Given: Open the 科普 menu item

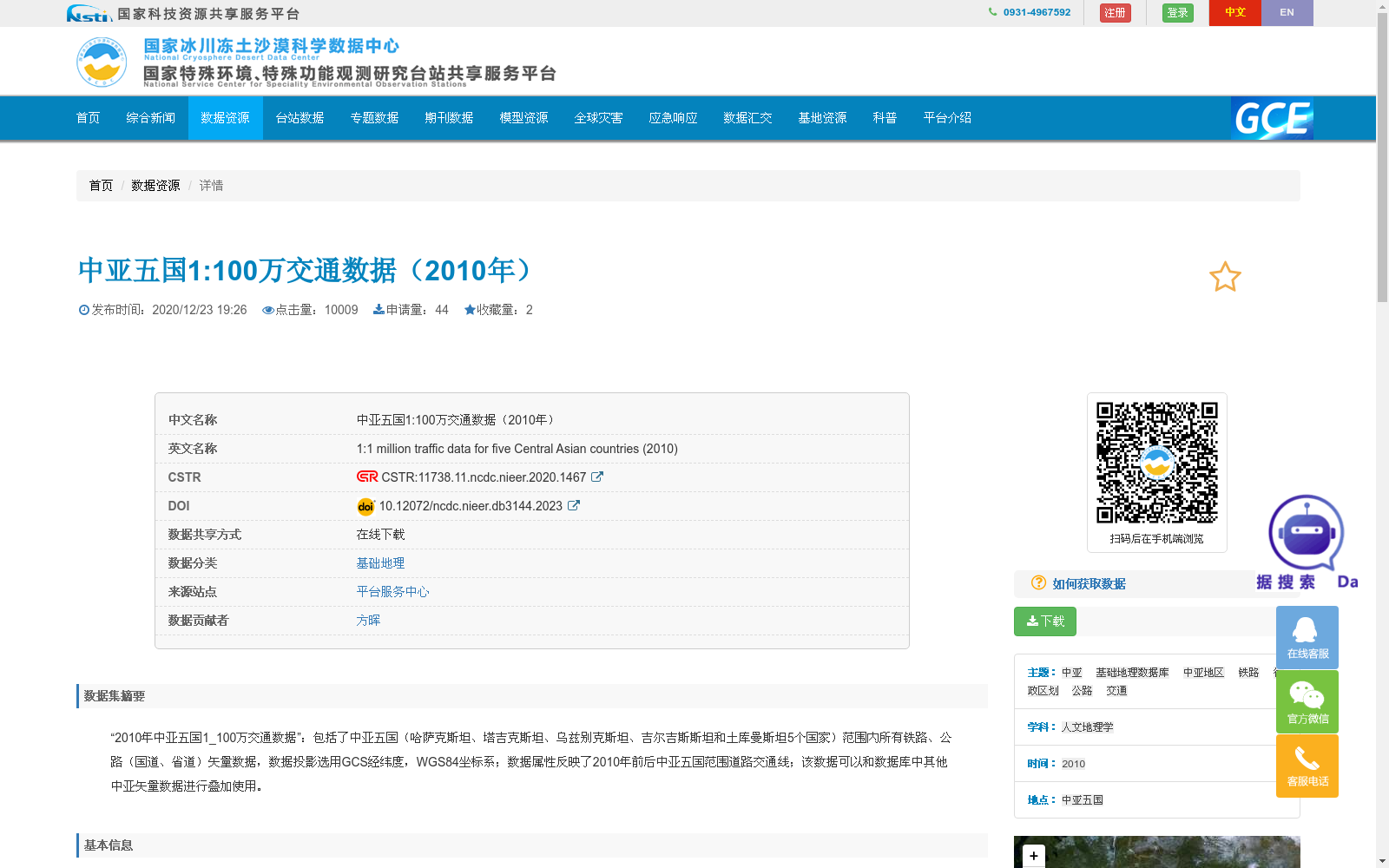Looking at the screenshot, I should 885,118.
